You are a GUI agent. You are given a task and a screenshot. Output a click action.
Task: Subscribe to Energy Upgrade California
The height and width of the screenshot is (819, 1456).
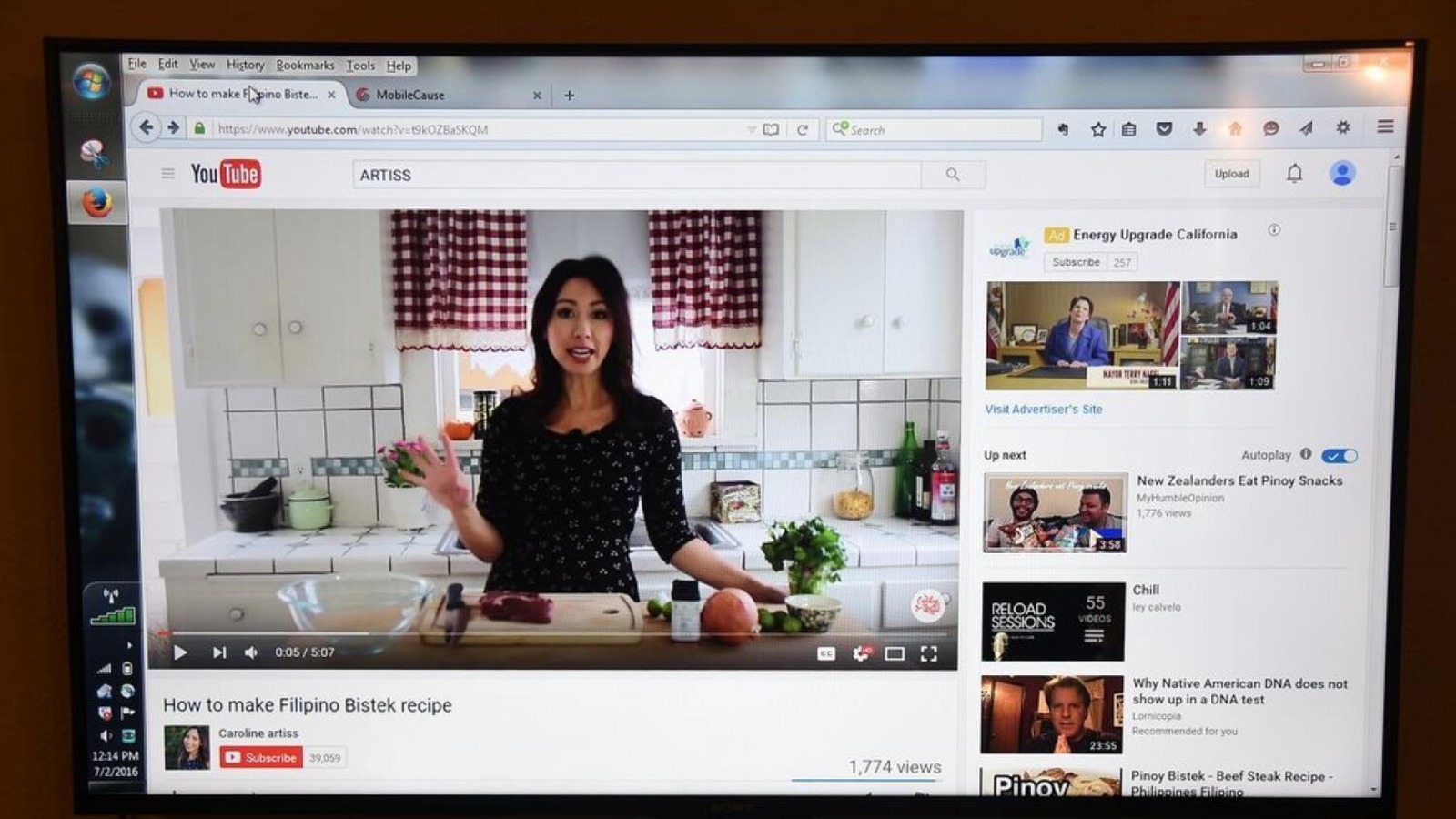(x=1076, y=262)
